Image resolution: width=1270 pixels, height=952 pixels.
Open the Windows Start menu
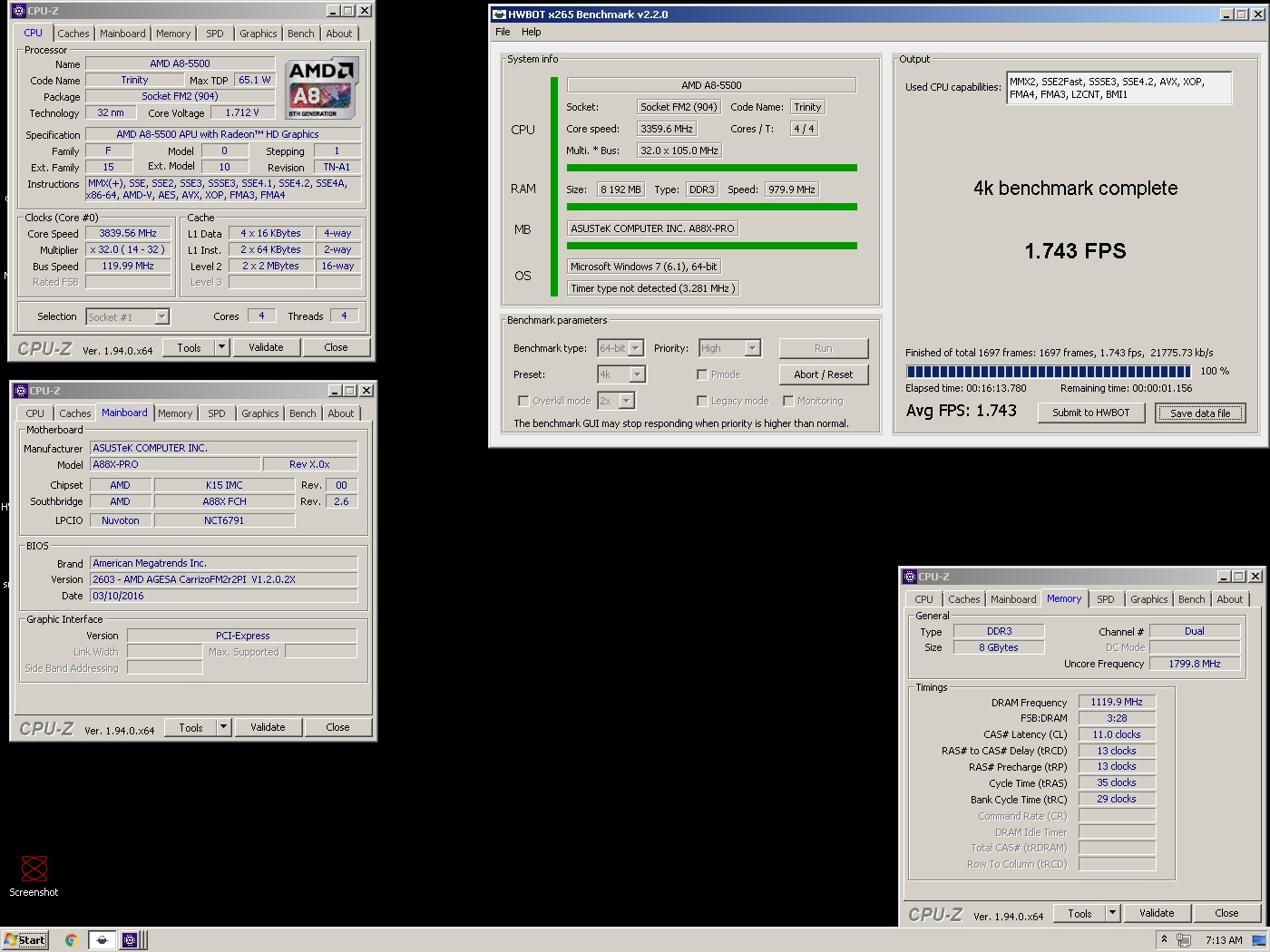click(x=25, y=940)
